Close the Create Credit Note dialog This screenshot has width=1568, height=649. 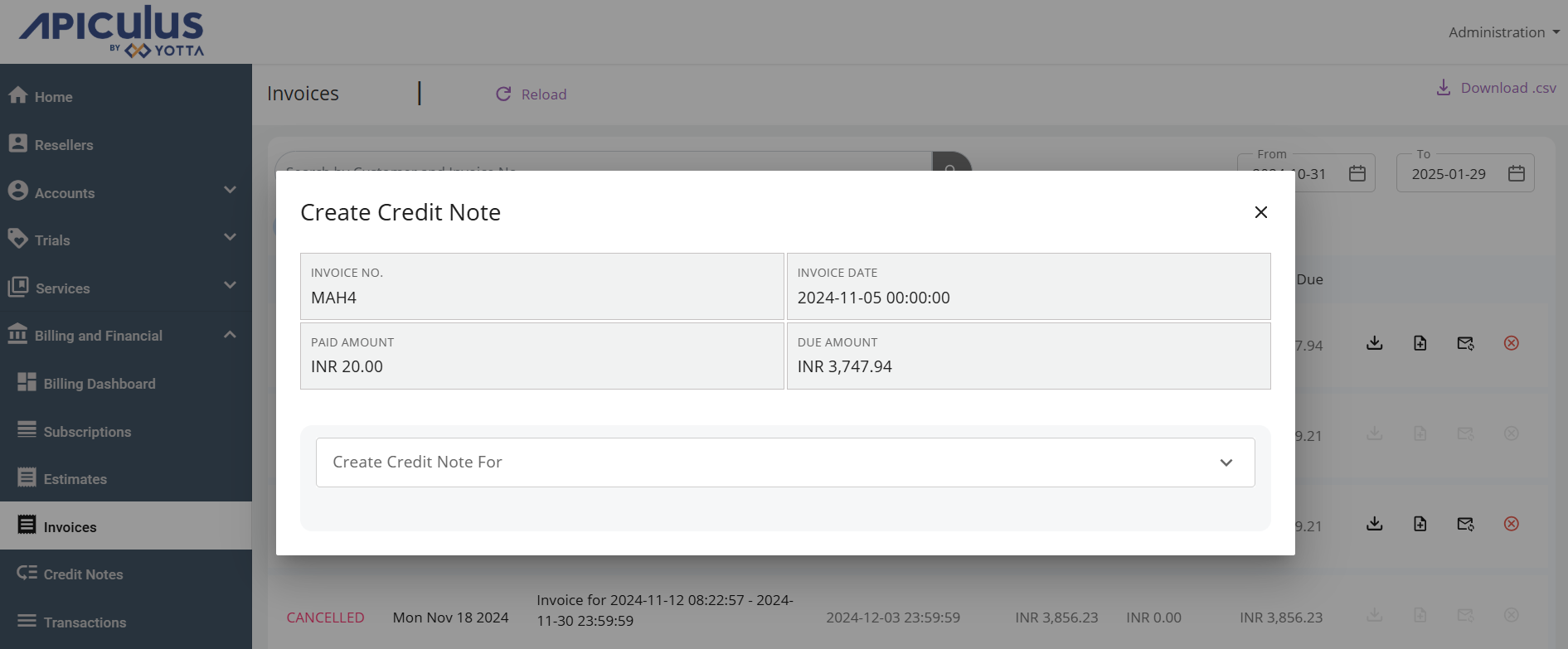1260,212
